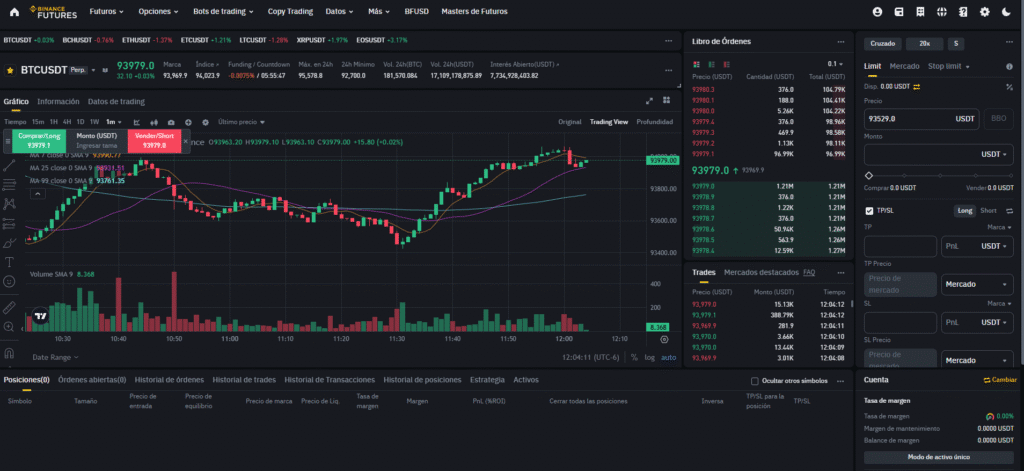
Task: Expand the chart to fullscreen
Action: (x=649, y=101)
